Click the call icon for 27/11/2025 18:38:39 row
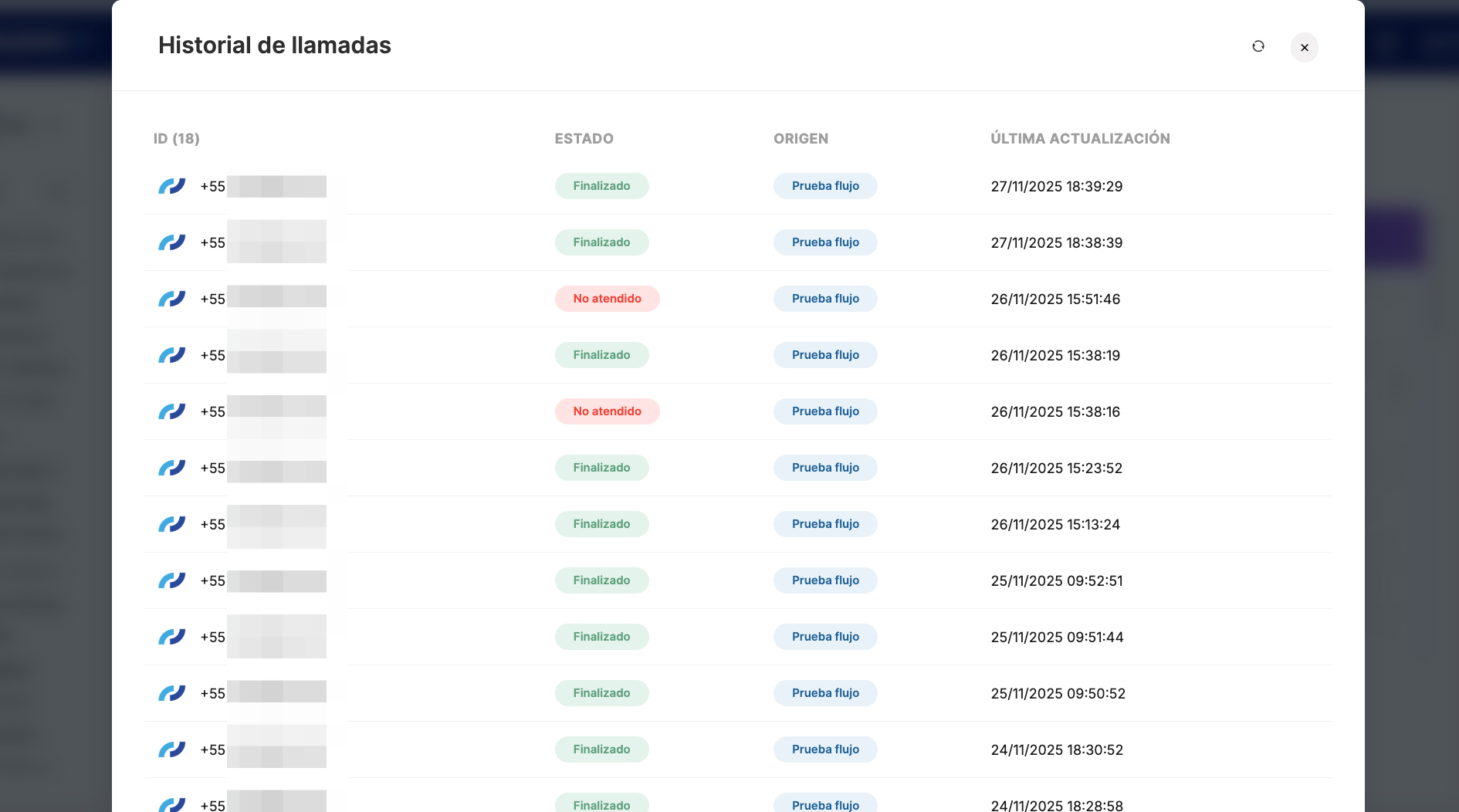Viewport: 1459px width, 812px height. (171, 242)
